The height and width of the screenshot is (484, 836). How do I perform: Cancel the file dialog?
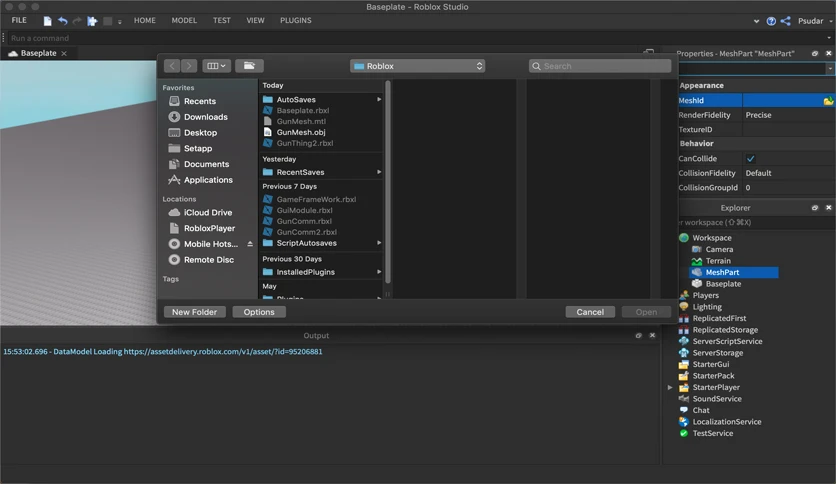(x=590, y=312)
